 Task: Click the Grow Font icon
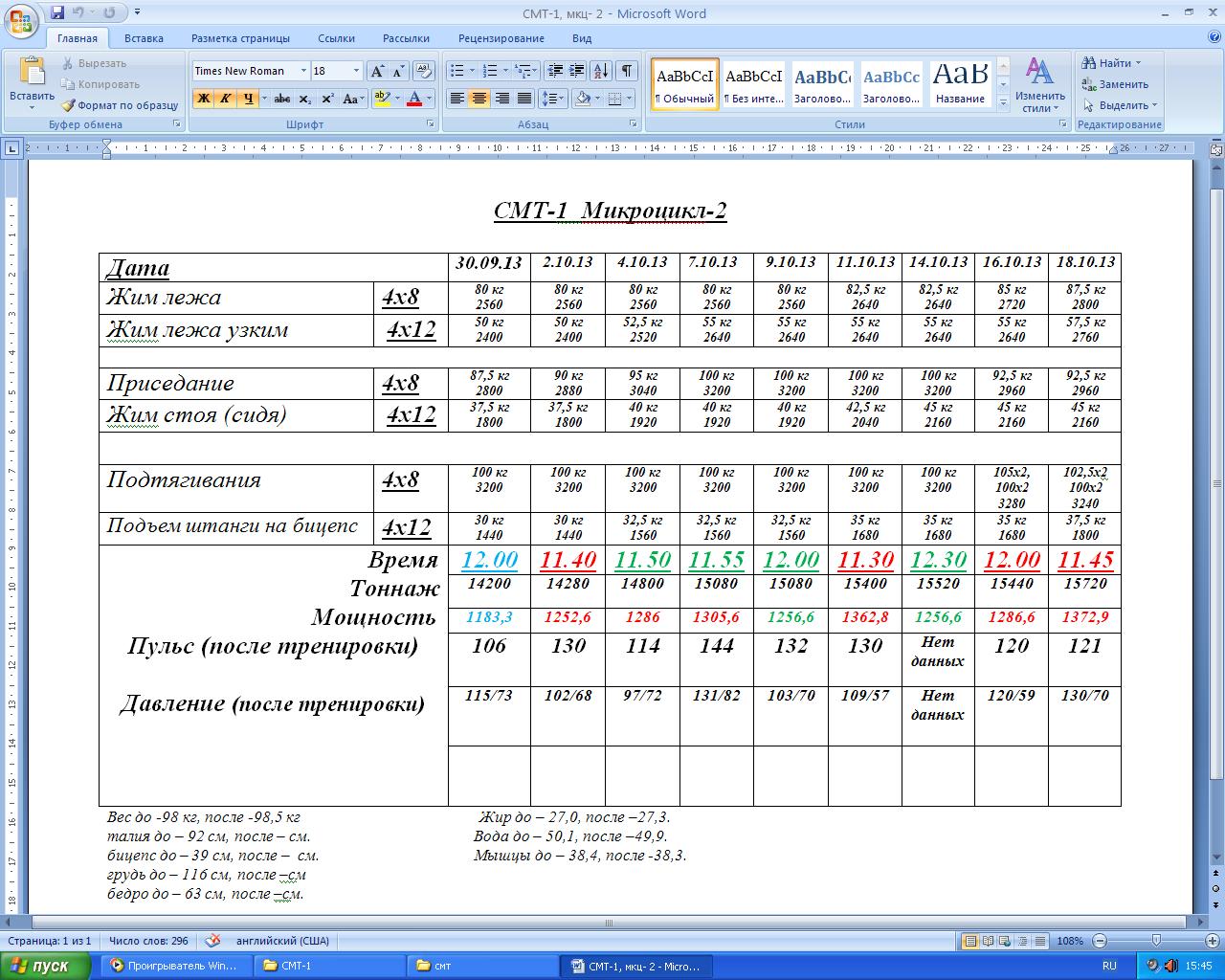pos(378,72)
